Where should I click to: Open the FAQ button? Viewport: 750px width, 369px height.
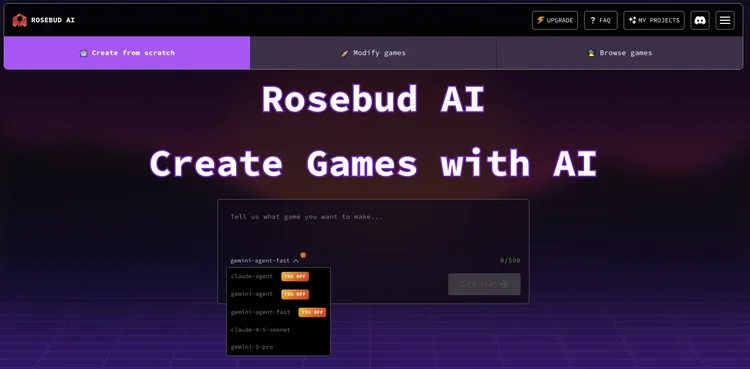click(x=600, y=21)
